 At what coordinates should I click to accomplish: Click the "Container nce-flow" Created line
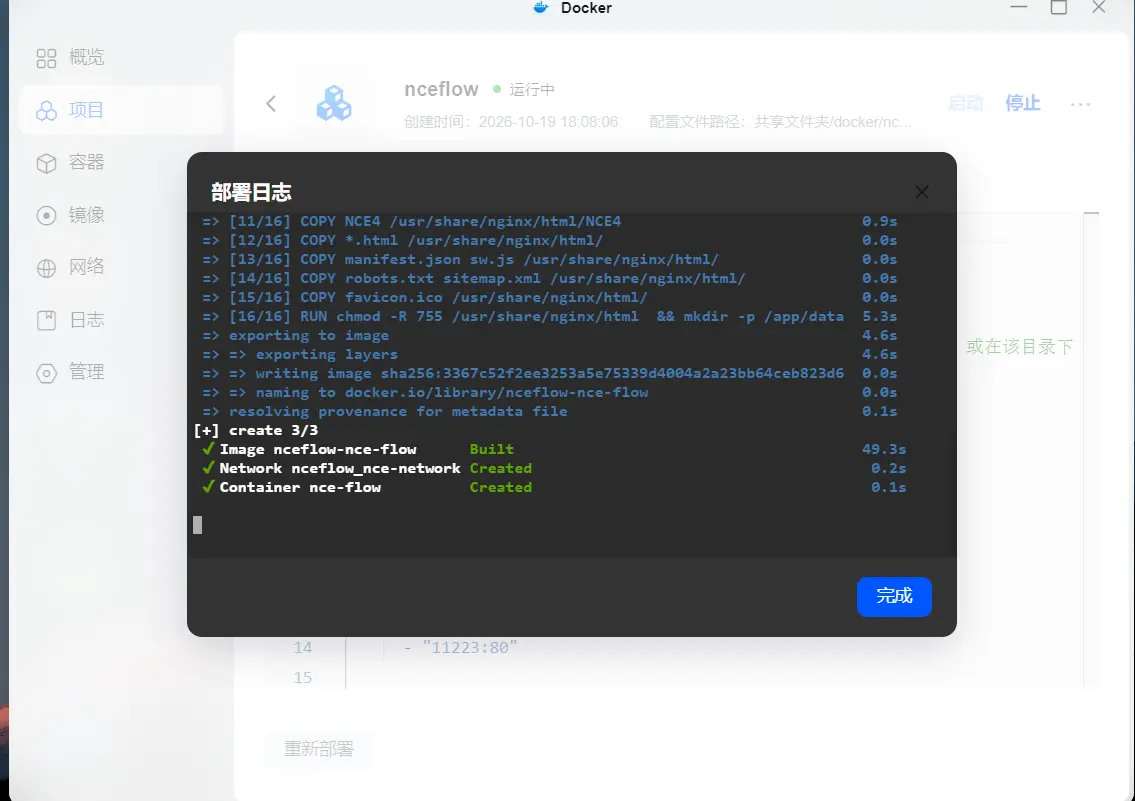554,487
